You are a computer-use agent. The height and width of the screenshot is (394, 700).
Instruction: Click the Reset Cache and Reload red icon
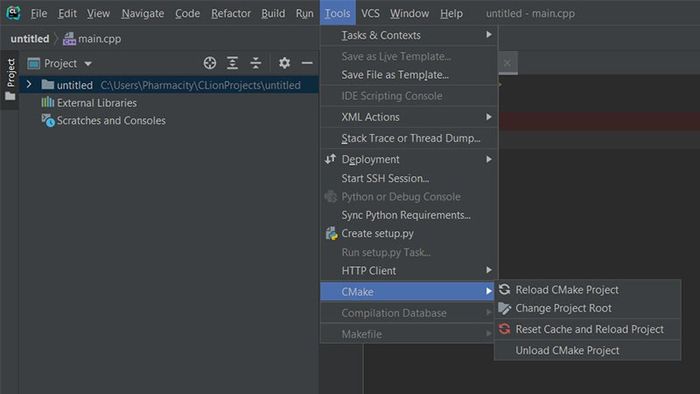pos(504,329)
